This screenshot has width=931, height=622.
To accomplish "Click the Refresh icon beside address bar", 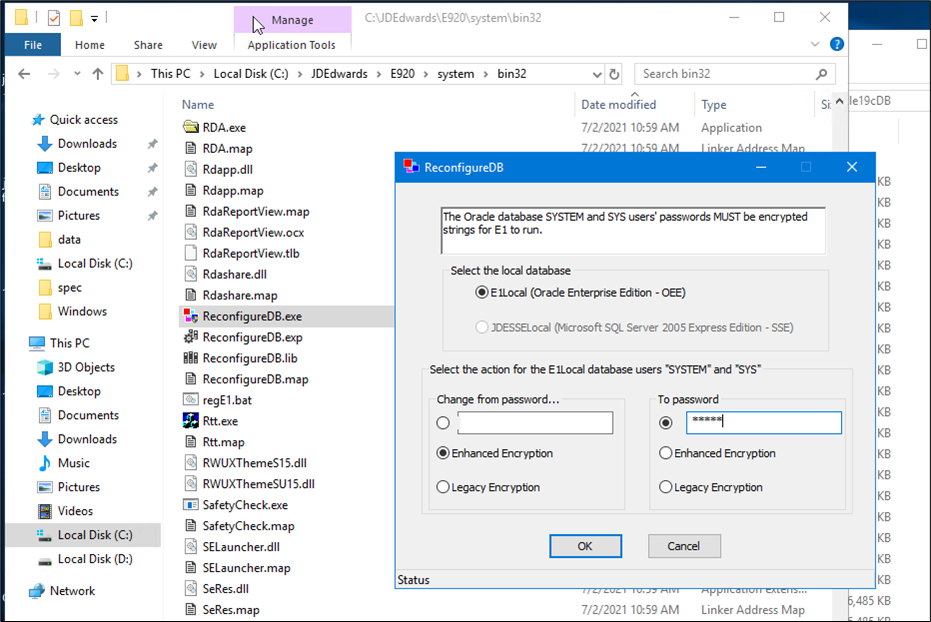I will (615, 74).
